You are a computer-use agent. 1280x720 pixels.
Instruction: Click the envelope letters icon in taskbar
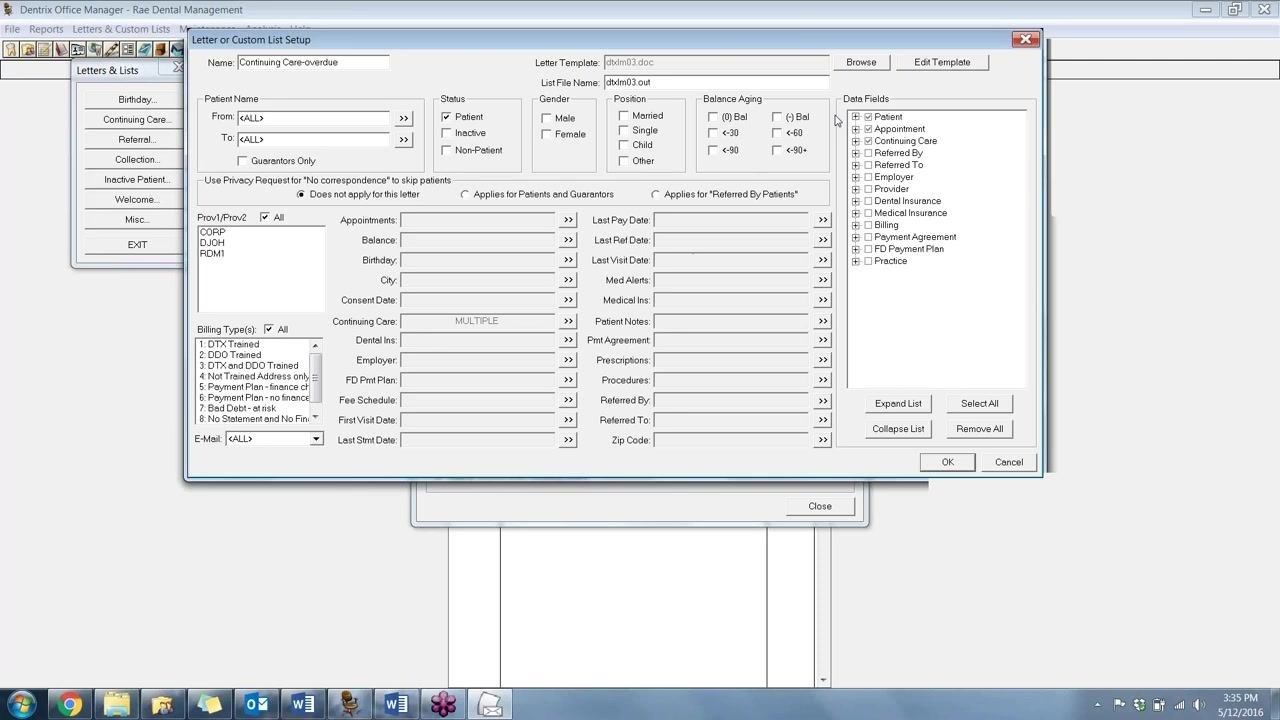click(490, 705)
